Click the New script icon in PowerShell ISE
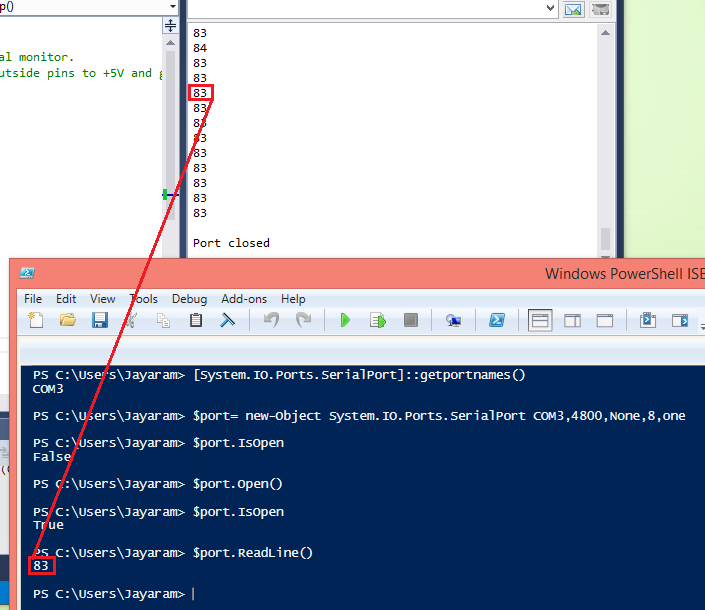Screen dimensions: 705x610 (36, 320)
